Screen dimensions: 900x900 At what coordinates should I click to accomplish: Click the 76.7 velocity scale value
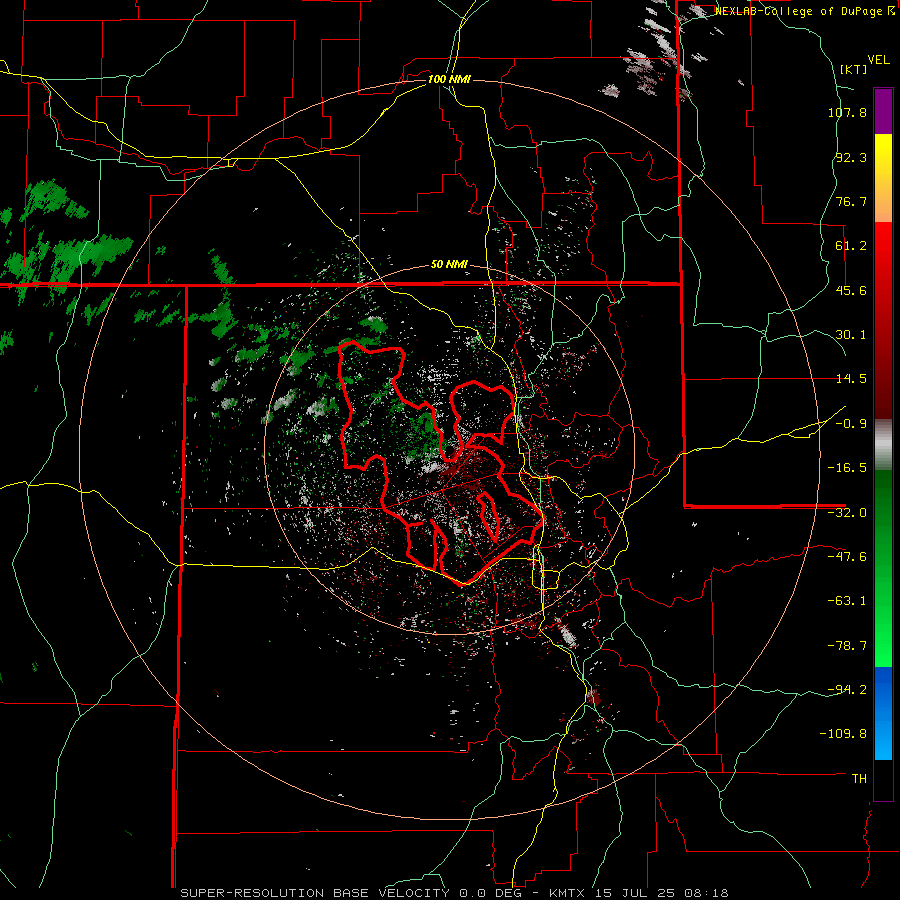851,201
